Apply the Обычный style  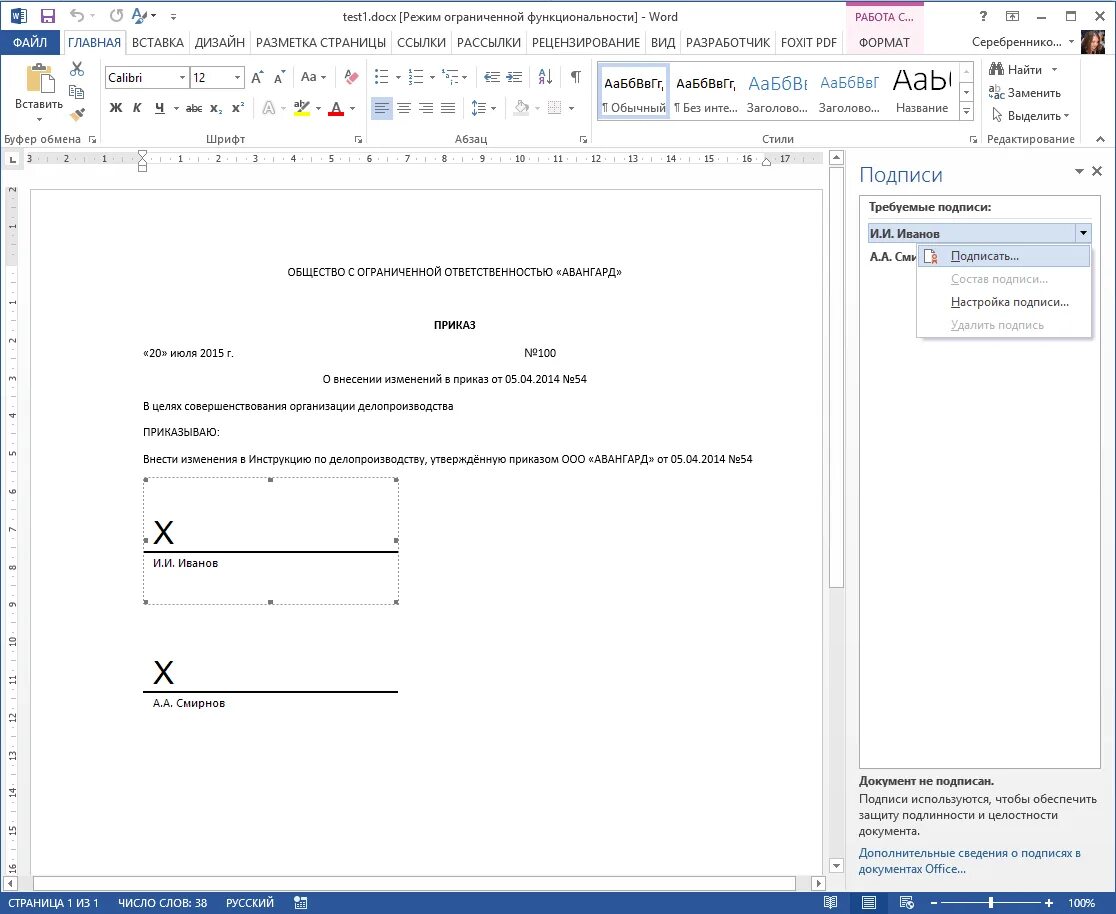click(633, 93)
